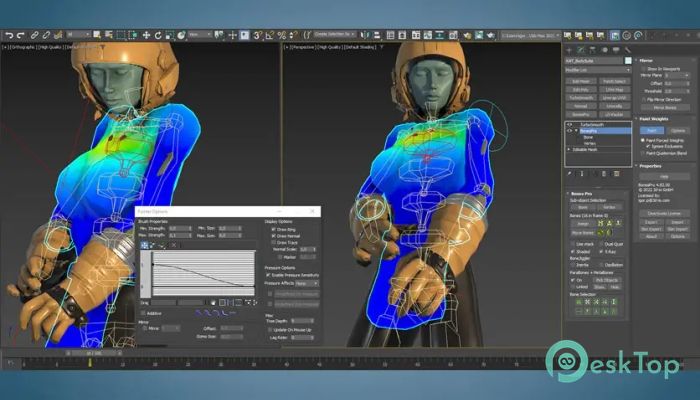Enable Update On Mouse Up checkbox

point(270,330)
